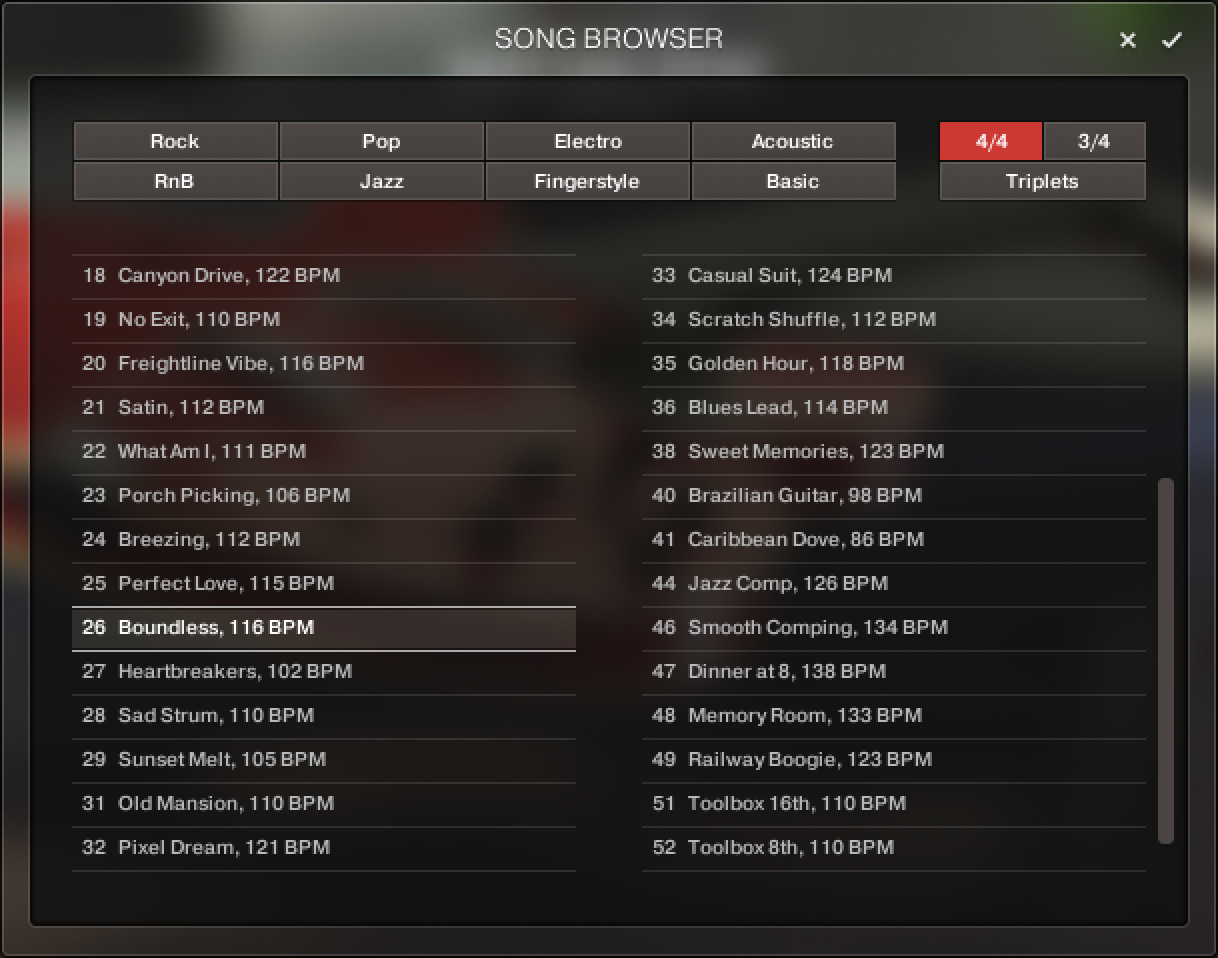Select the Jazz genre filter
The image size is (1218, 958).
380,181
